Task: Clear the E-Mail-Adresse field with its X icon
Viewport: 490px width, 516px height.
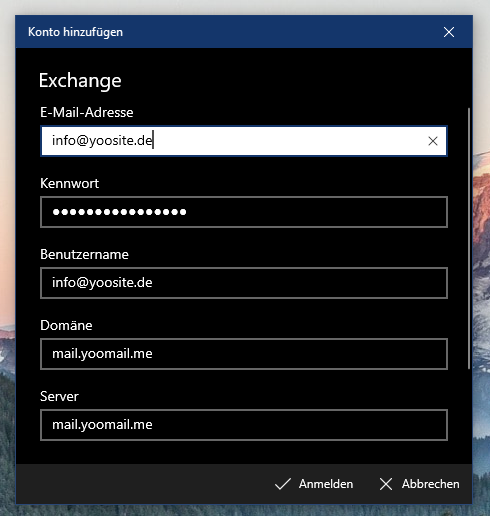Action: click(433, 141)
